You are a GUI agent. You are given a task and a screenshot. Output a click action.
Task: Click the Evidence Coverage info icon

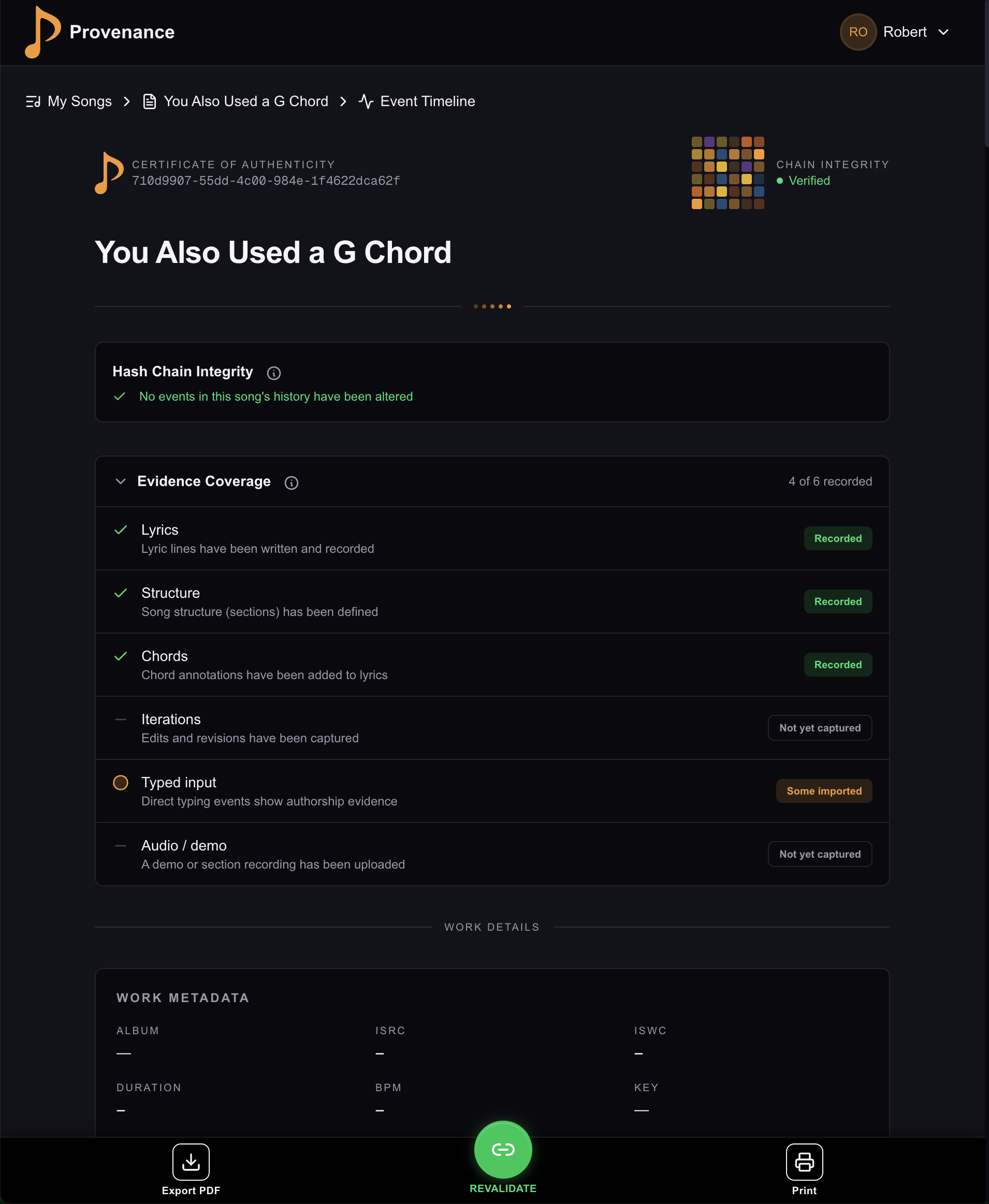(x=291, y=483)
